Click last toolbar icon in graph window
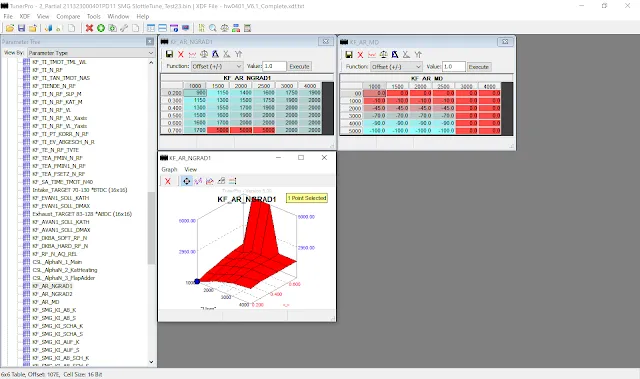Screen dimensions: 640x379 [233, 181]
